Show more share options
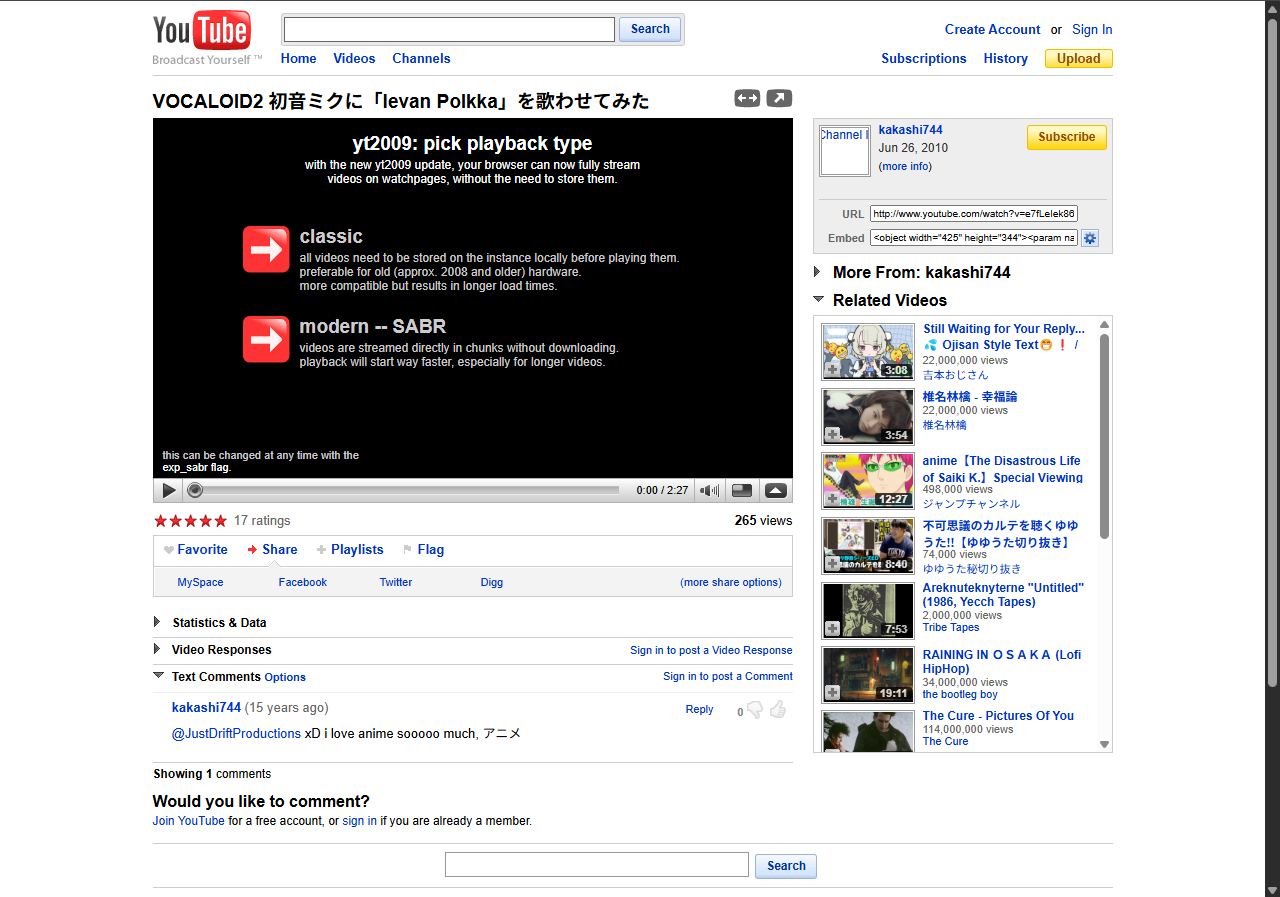The image size is (1280, 897). [x=731, y=582]
